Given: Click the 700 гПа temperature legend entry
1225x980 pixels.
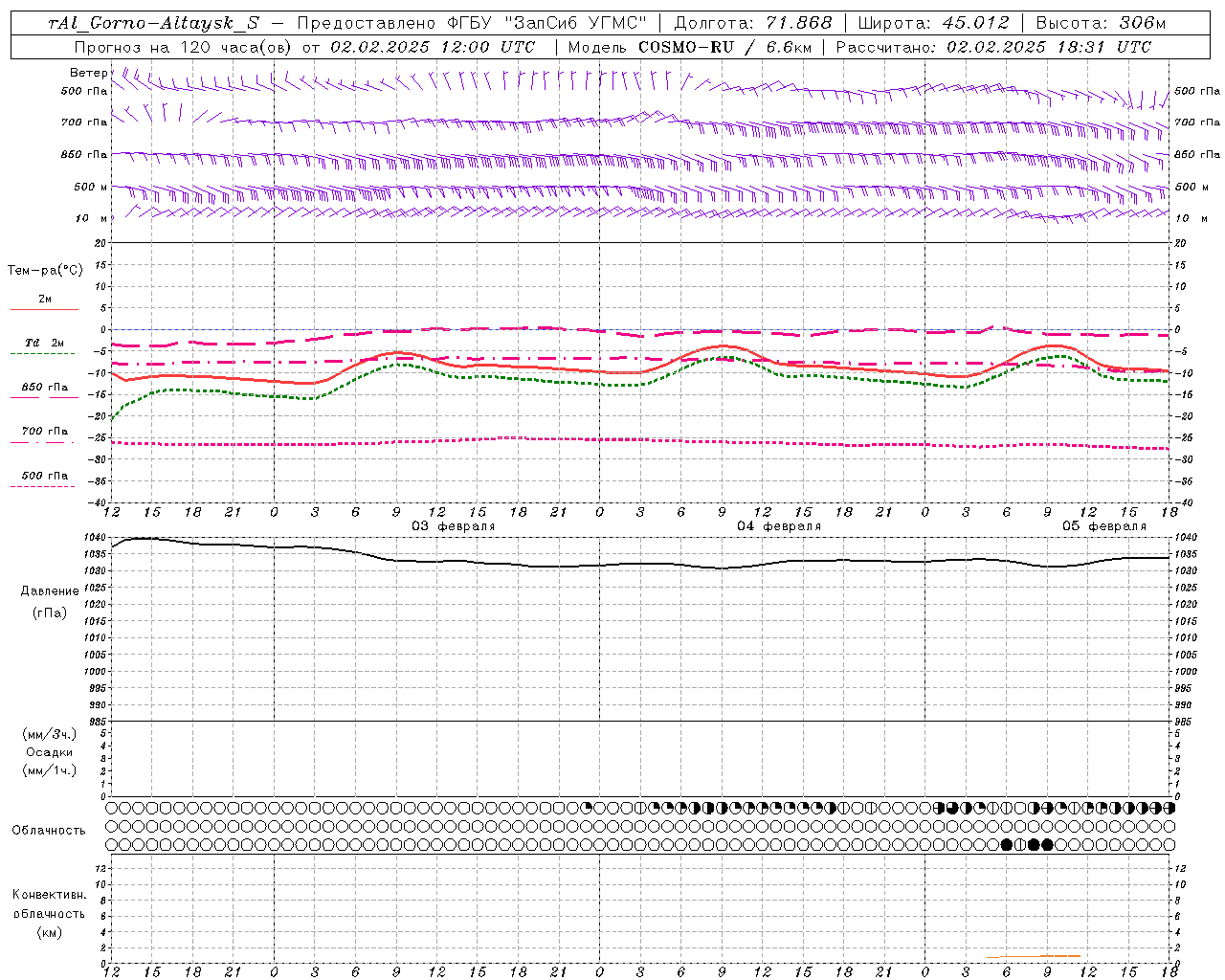Looking at the screenshot, I should [x=45, y=432].
